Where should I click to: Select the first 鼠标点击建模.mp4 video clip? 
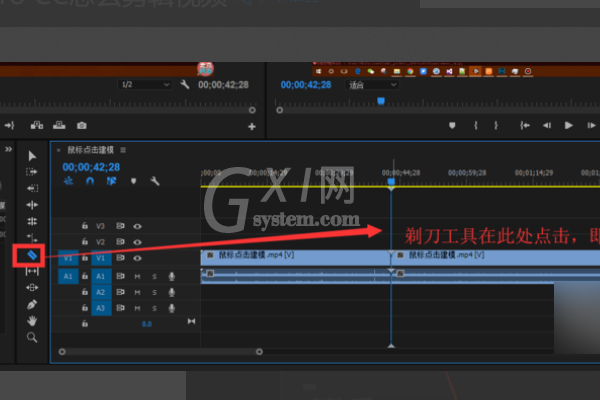295,258
